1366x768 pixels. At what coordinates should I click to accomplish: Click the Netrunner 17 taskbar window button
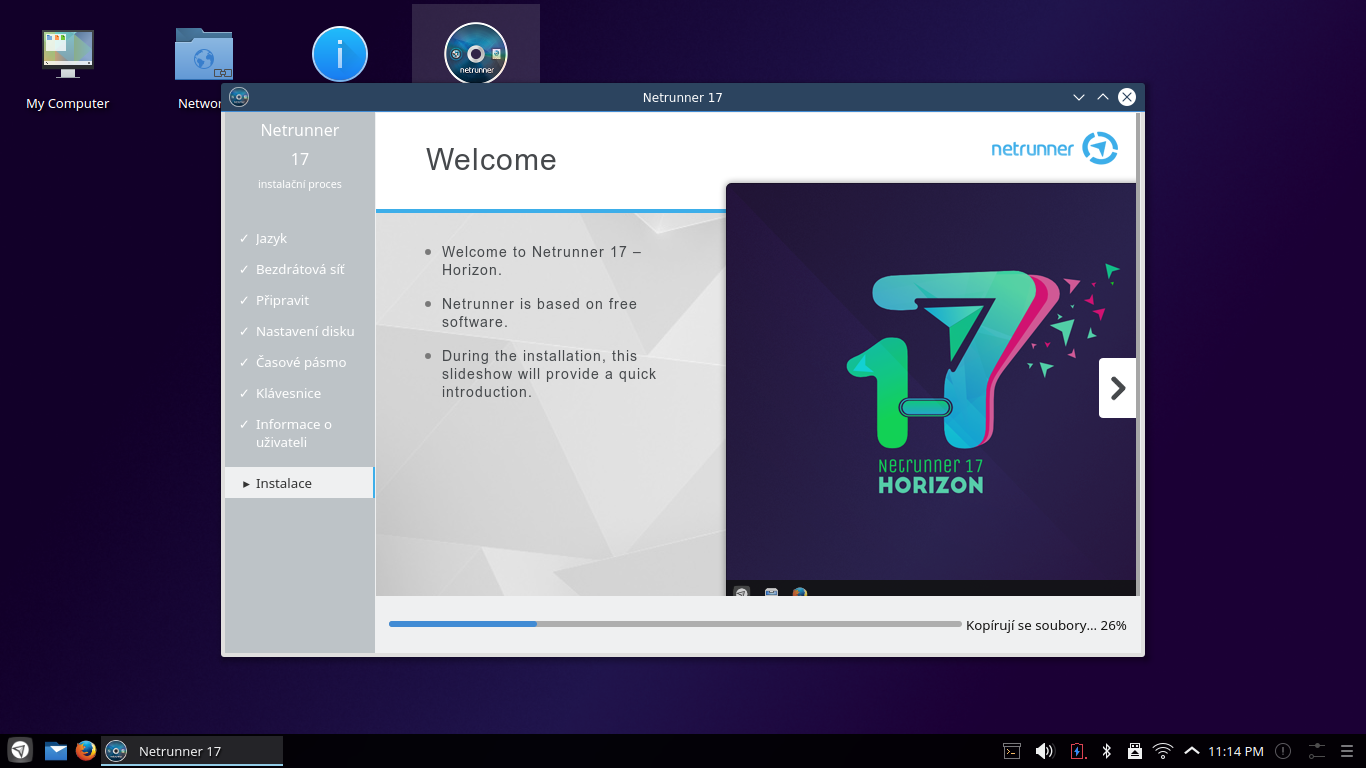pyautogui.click(x=192, y=751)
